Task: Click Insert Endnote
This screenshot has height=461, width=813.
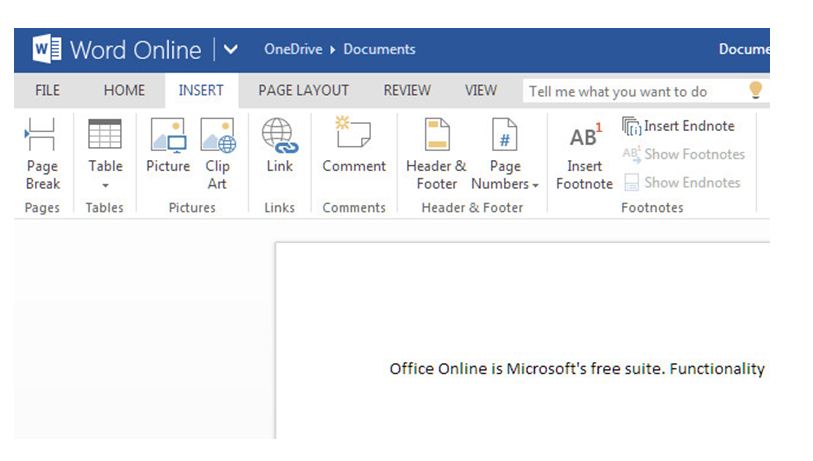Action: coord(679,126)
